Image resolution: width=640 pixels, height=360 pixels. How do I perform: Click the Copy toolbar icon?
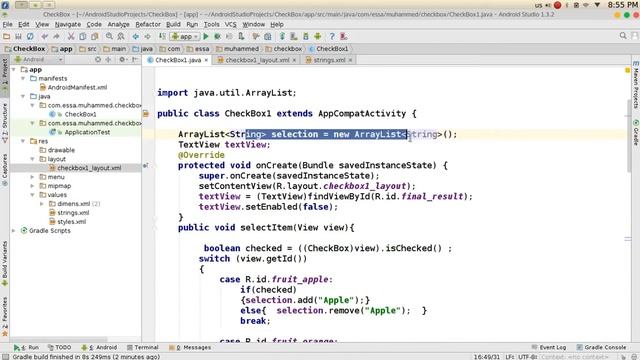tap(82, 36)
